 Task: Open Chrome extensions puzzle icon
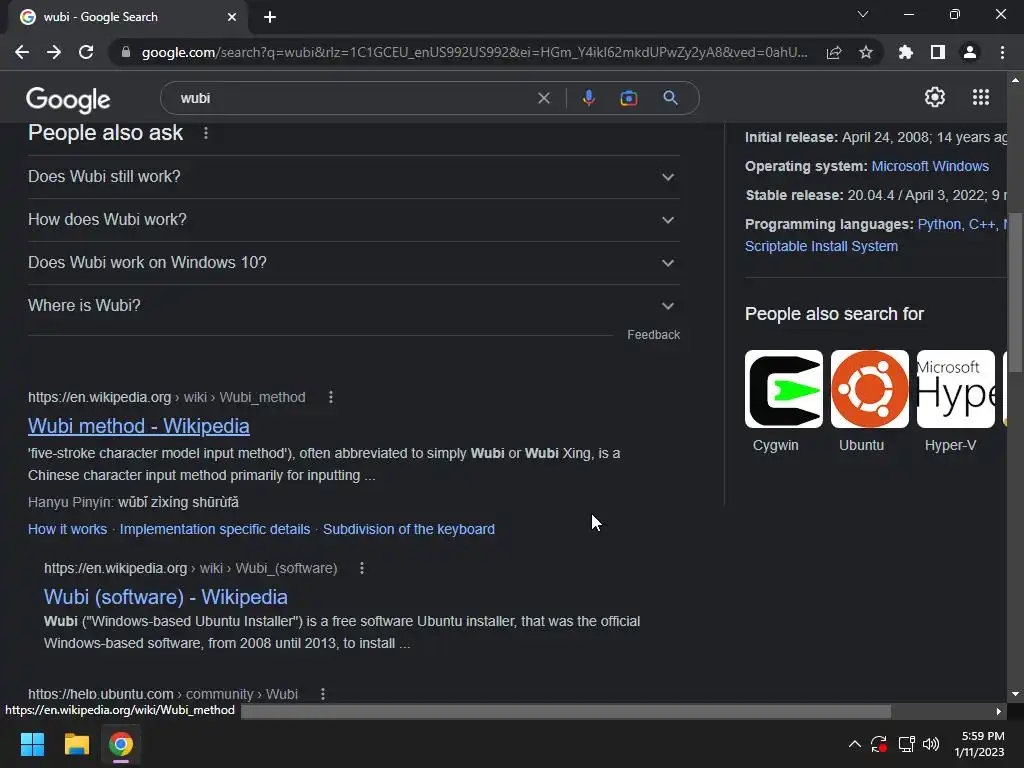click(x=906, y=52)
